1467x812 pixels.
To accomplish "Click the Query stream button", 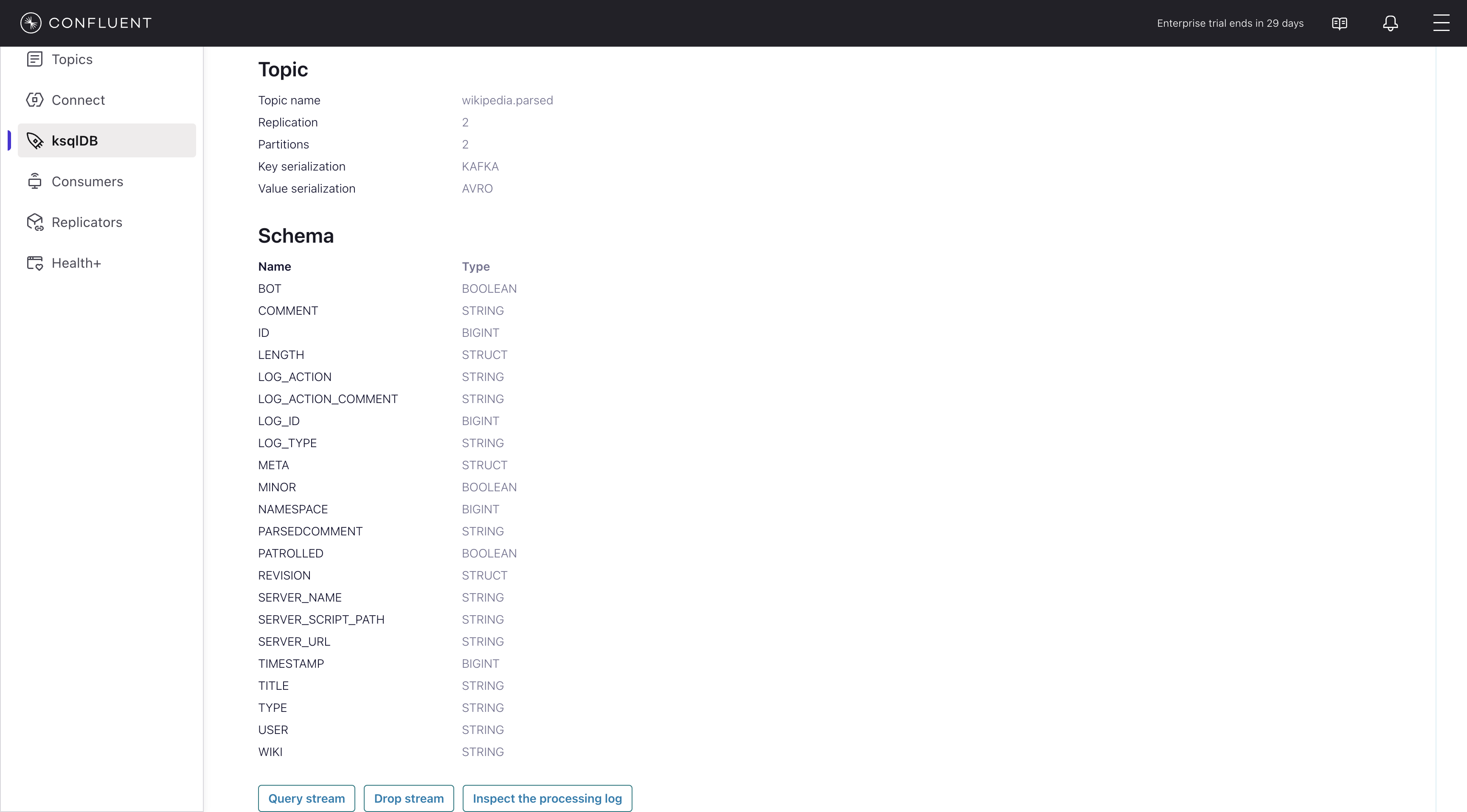I will [306, 798].
